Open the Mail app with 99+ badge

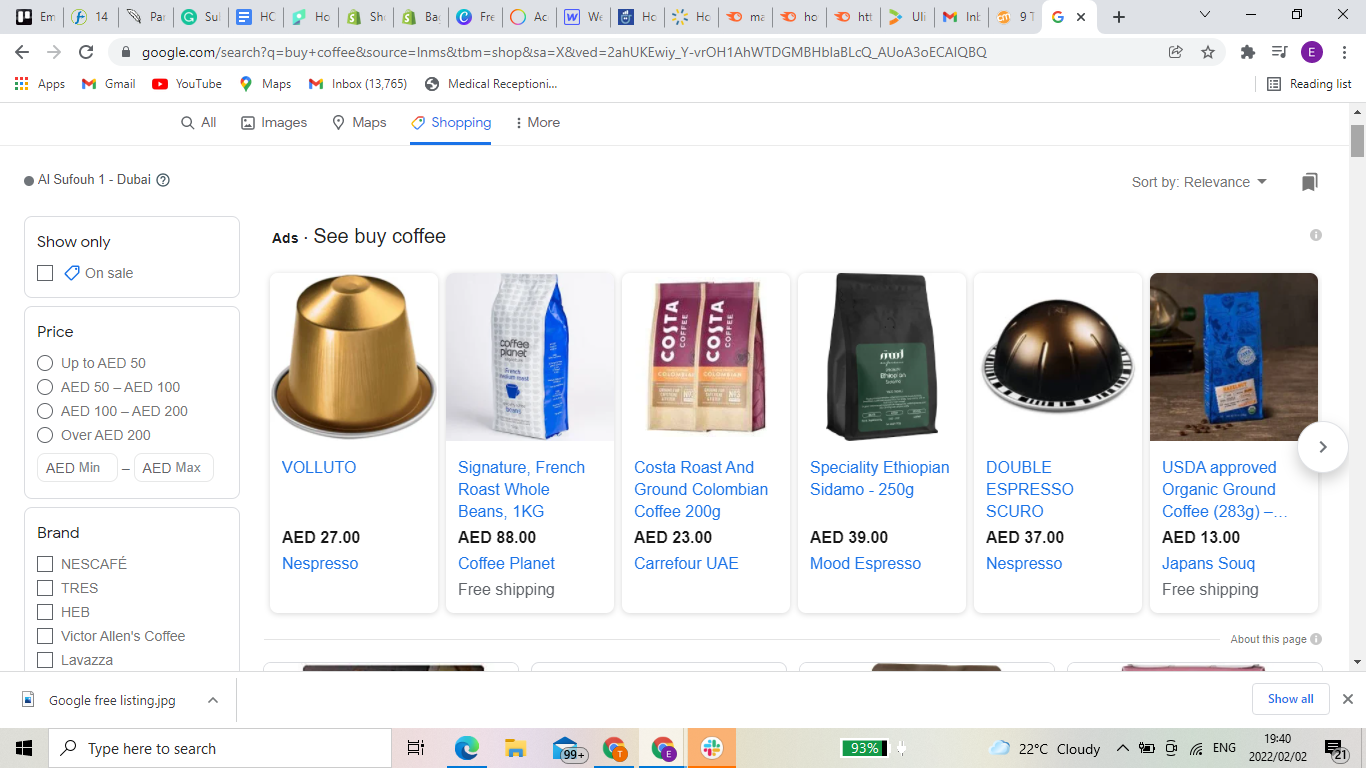tap(568, 748)
